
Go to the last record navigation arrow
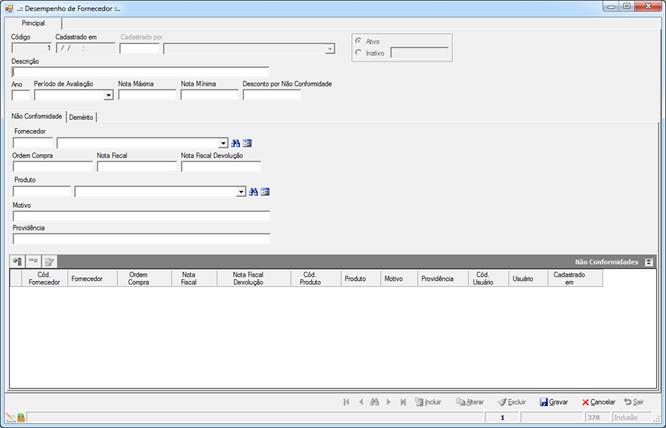pos(403,402)
